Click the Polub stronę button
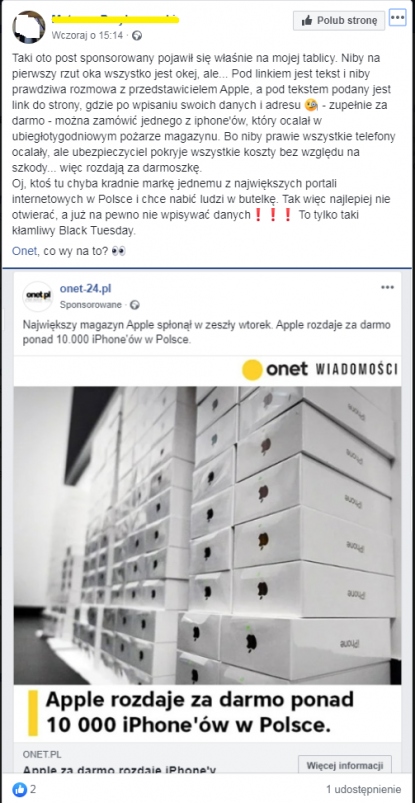The width and height of the screenshot is (415, 803). pyautogui.click(x=339, y=20)
